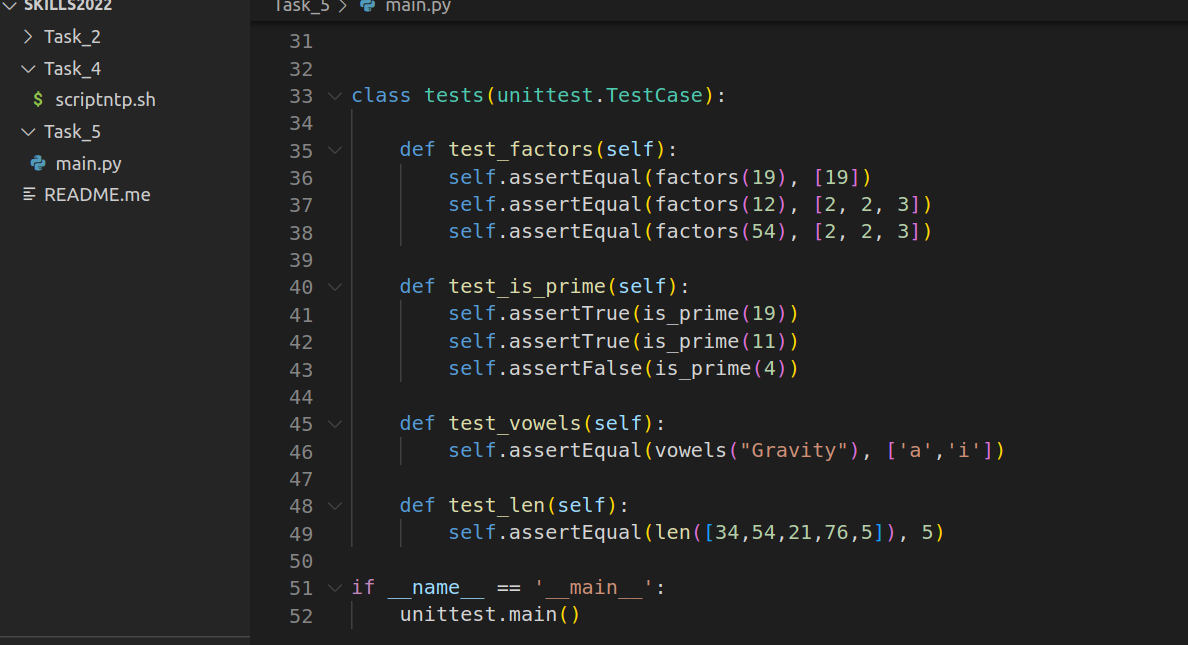Fold test_is_prime method at line 40
The height and width of the screenshot is (645, 1188).
335,287
